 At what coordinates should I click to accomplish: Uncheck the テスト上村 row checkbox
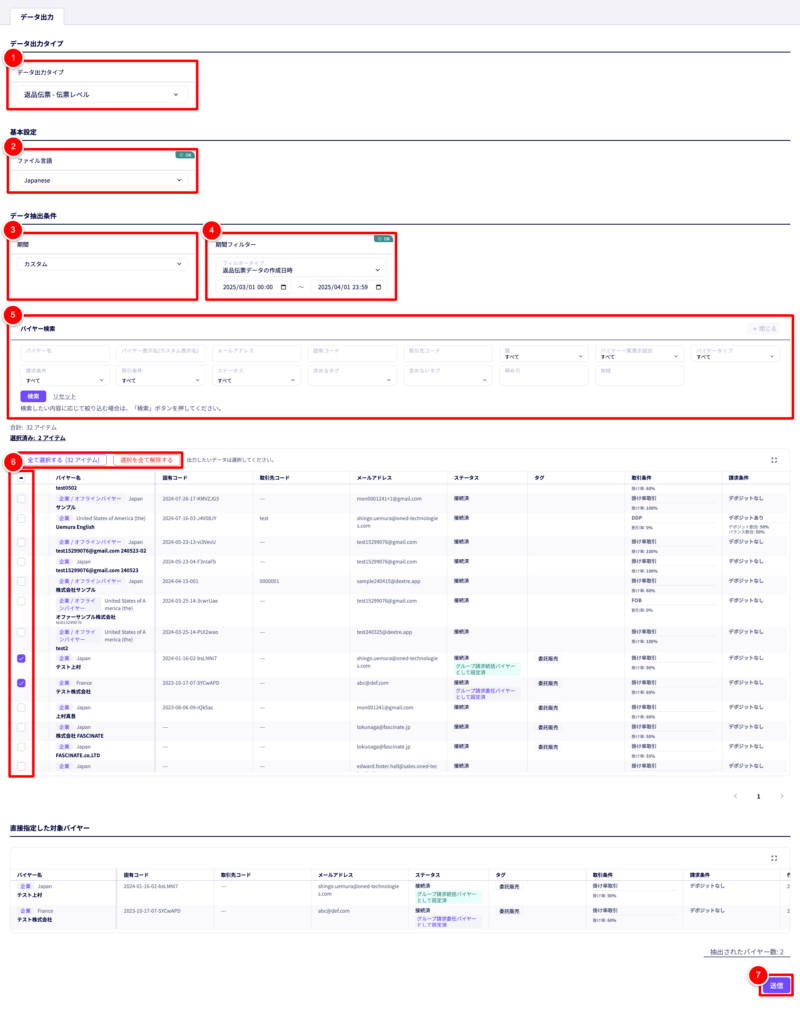pyautogui.click(x=21, y=659)
